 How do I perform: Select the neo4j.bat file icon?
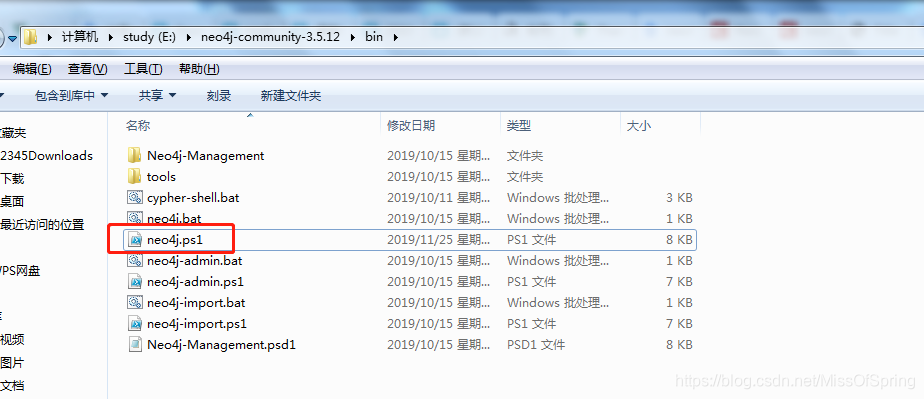tap(136, 218)
